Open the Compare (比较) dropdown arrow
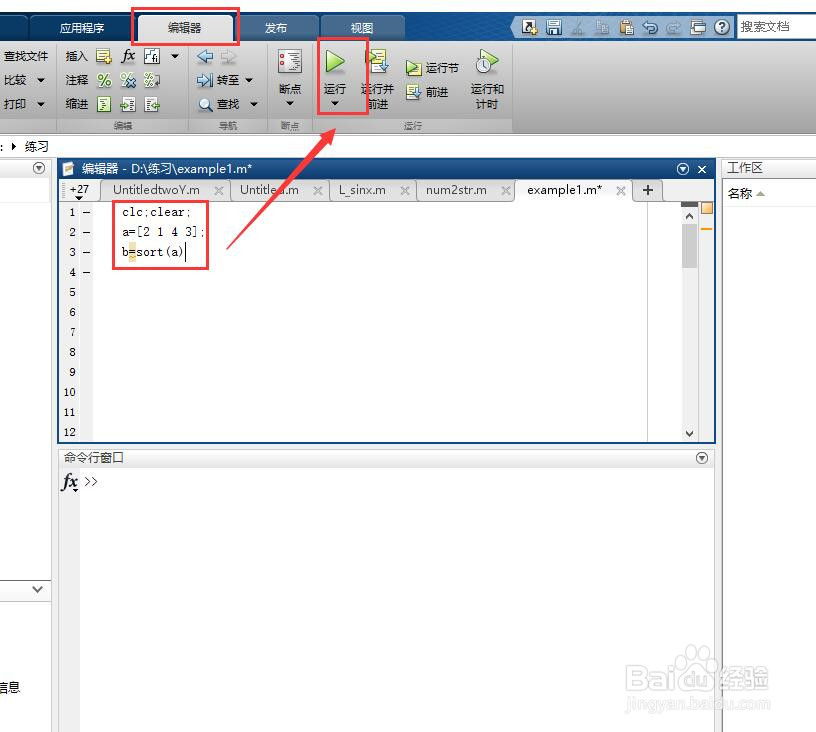 41,80
